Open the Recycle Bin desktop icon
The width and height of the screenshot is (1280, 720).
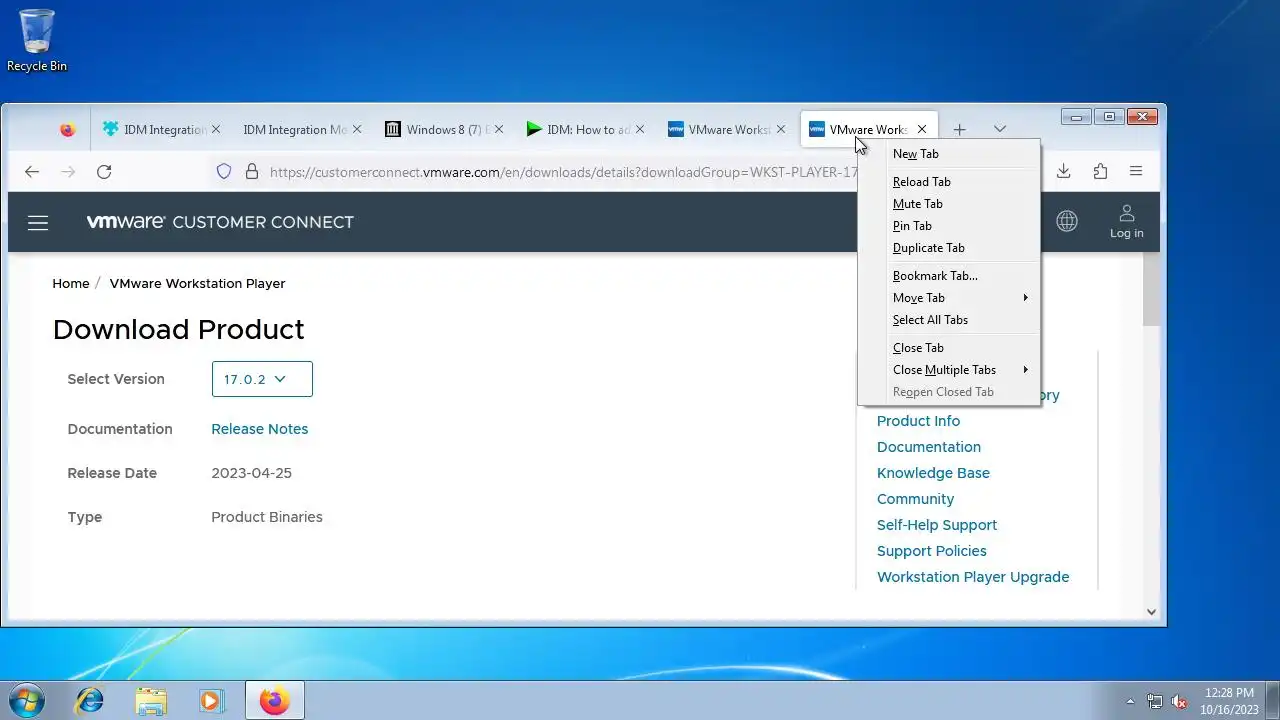tap(37, 41)
